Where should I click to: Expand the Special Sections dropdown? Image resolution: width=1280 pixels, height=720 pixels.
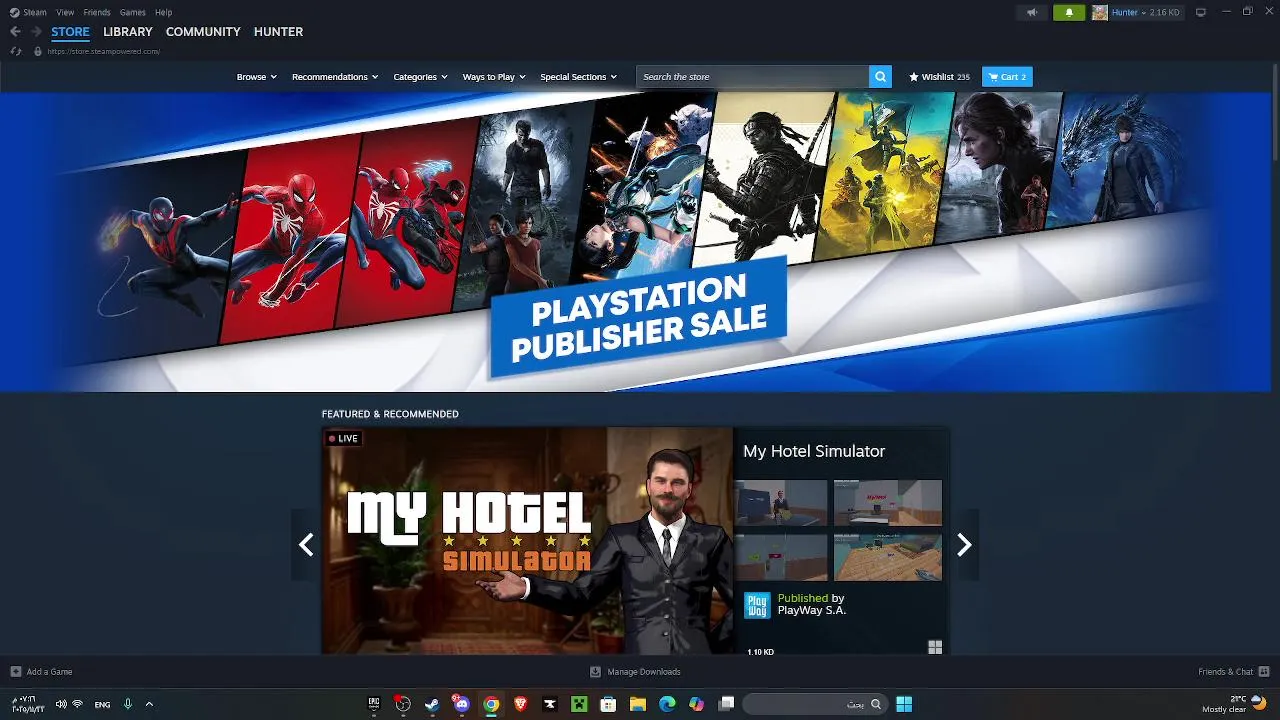[x=579, y=77]
